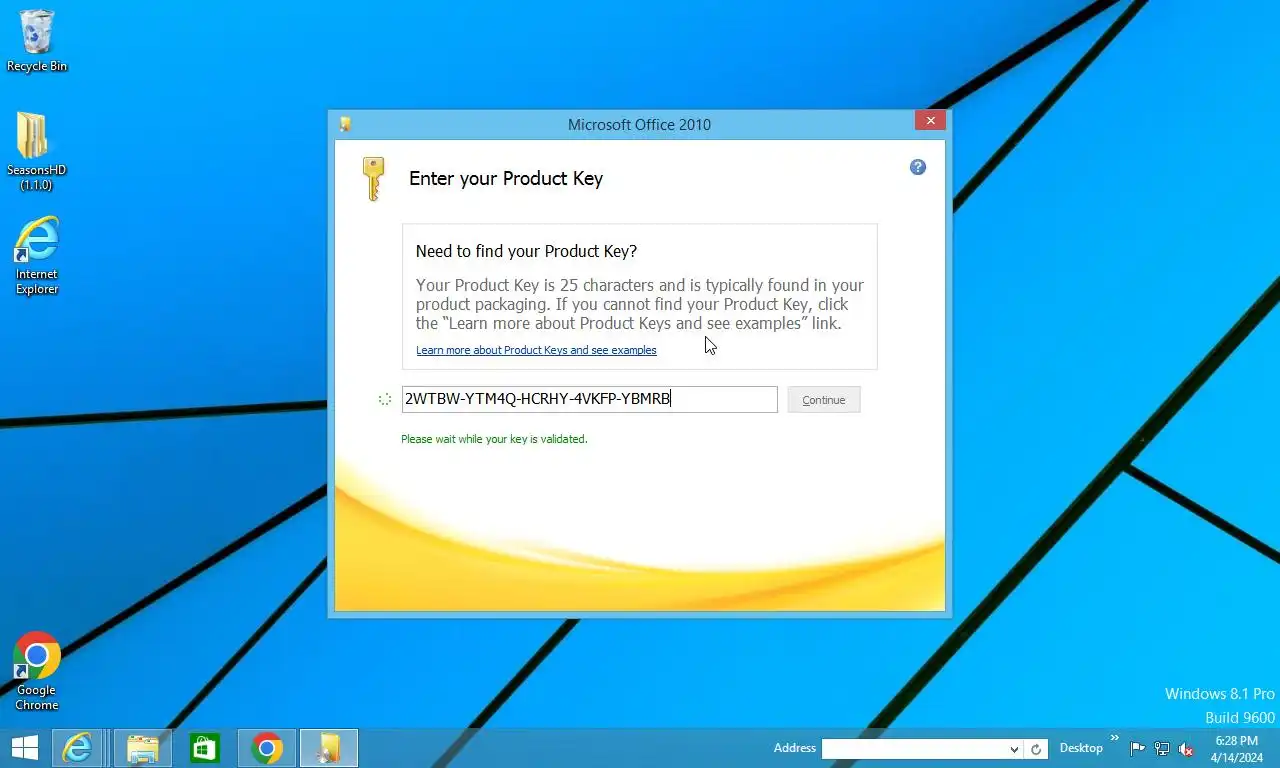
Task: Close the Microsoft Office 2010 dialog
Action: [930, 121]
